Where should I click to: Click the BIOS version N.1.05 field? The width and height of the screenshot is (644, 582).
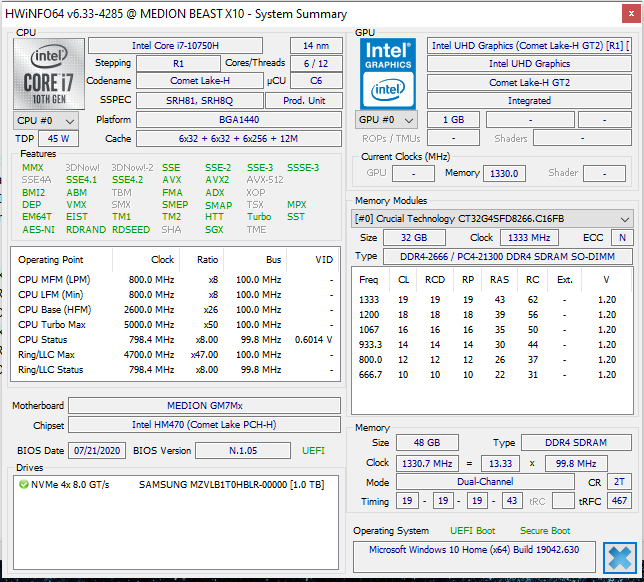click(x=243, y=451)
